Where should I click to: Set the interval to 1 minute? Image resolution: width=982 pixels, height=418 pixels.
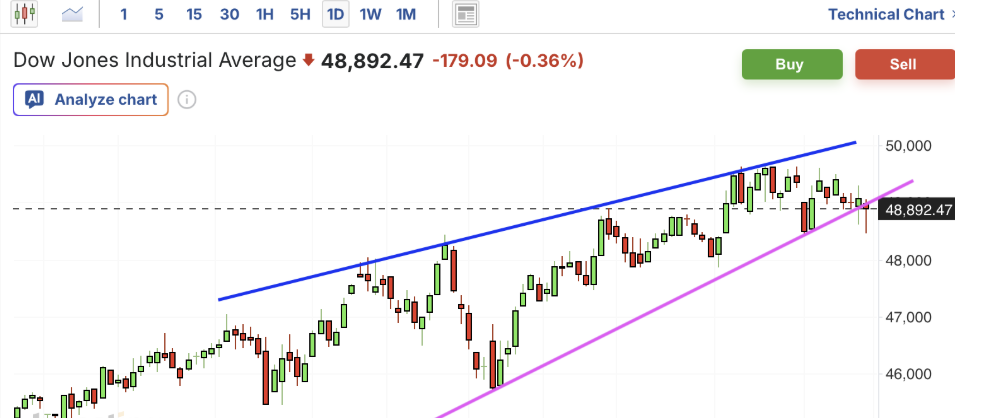tap(124, 14)
